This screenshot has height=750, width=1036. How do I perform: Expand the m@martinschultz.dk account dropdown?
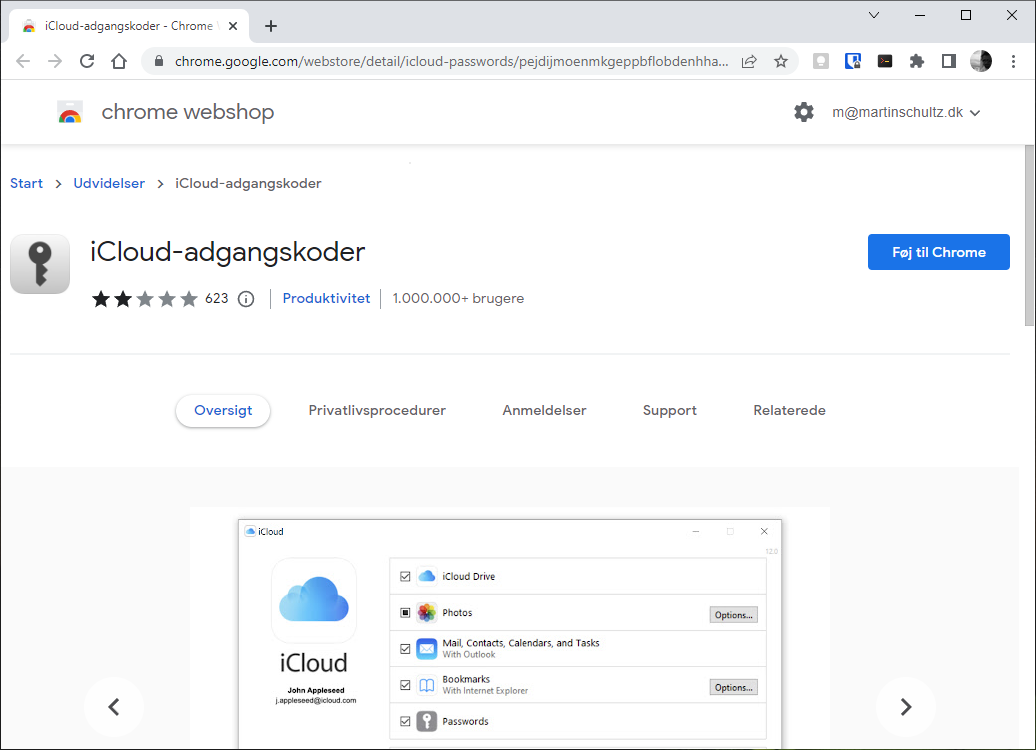point(905,112)
